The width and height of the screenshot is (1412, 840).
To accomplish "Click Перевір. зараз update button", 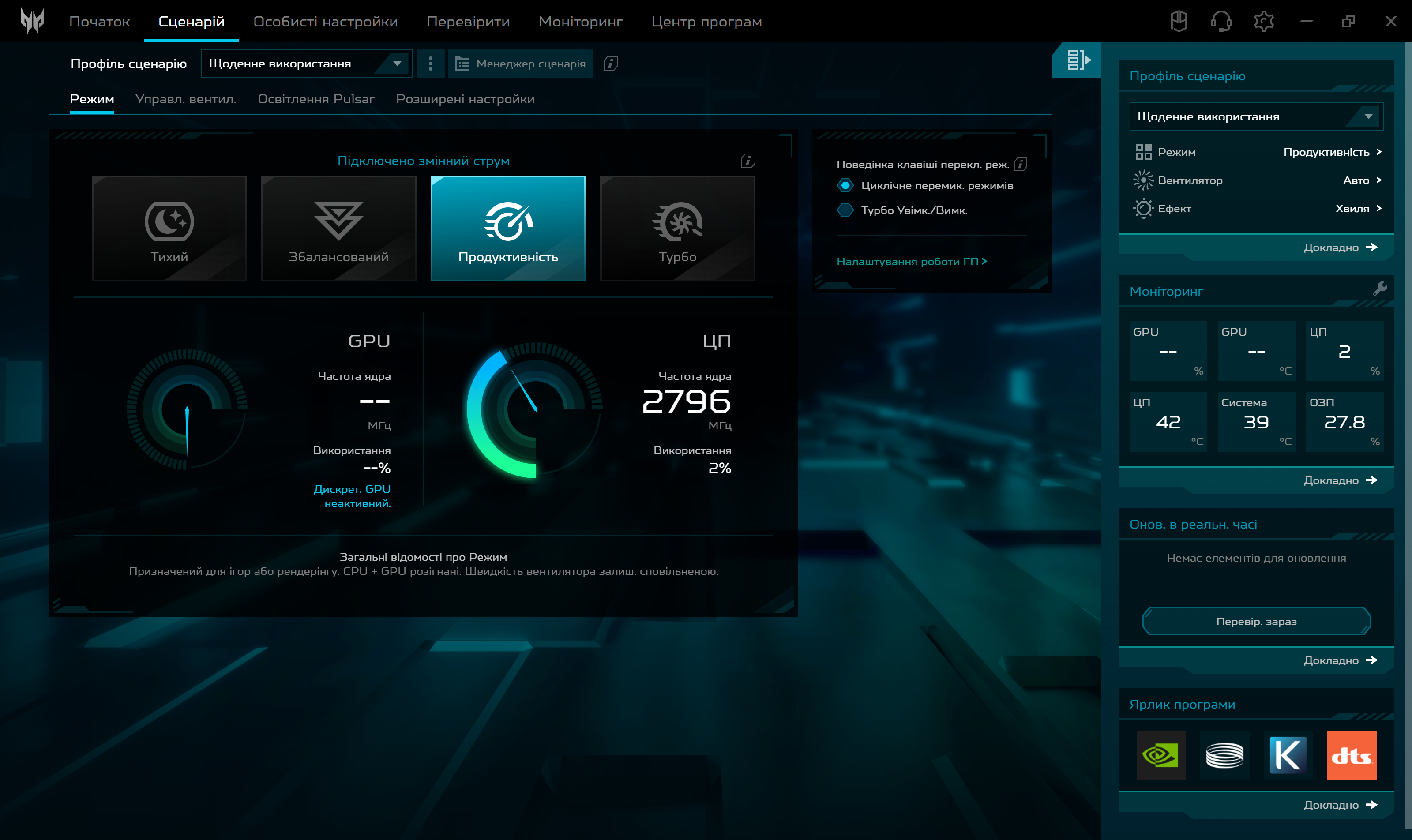I will pos(1257,621).
